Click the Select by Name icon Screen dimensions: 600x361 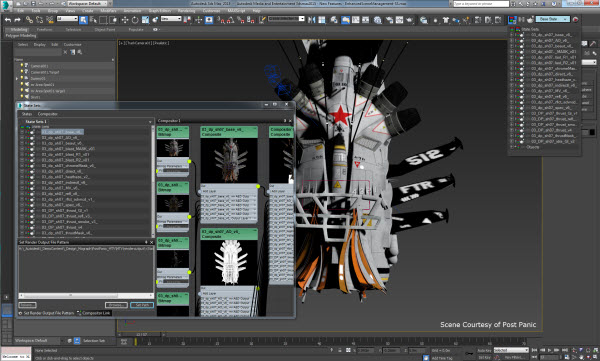pos(93,20)
